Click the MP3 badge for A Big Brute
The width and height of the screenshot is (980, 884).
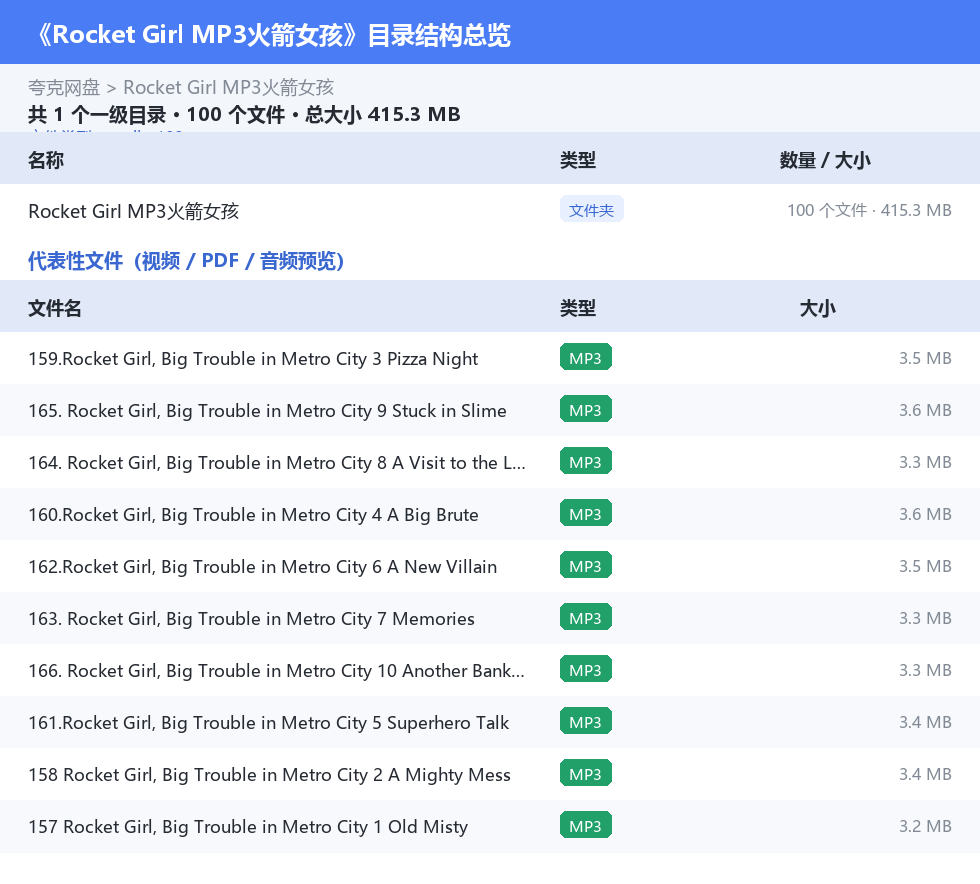point(586,513)
